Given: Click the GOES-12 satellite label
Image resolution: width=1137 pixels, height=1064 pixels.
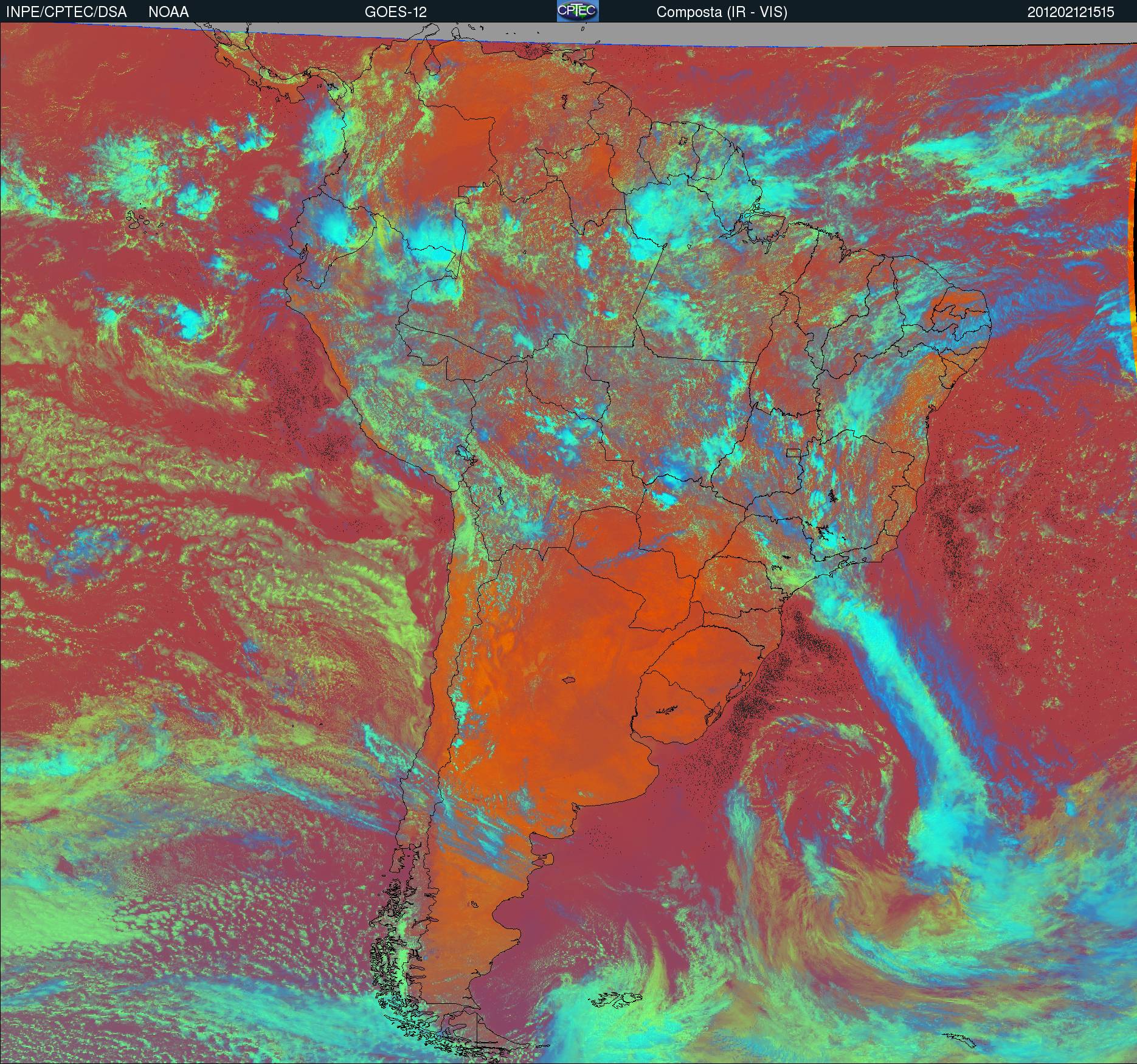Looking at the screenshot, I should click(x=395, y=12).
